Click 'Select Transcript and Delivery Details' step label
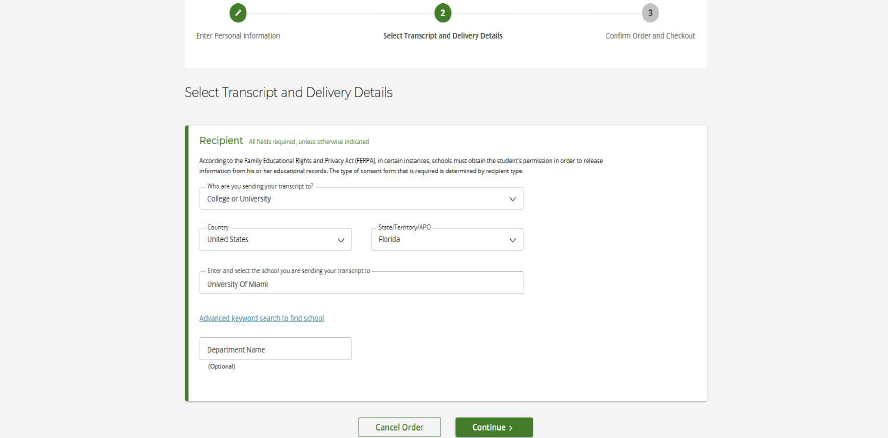Image resolution: width=888 pixels, height=438 pixels. pyautogui.click(x=443, y=36)
